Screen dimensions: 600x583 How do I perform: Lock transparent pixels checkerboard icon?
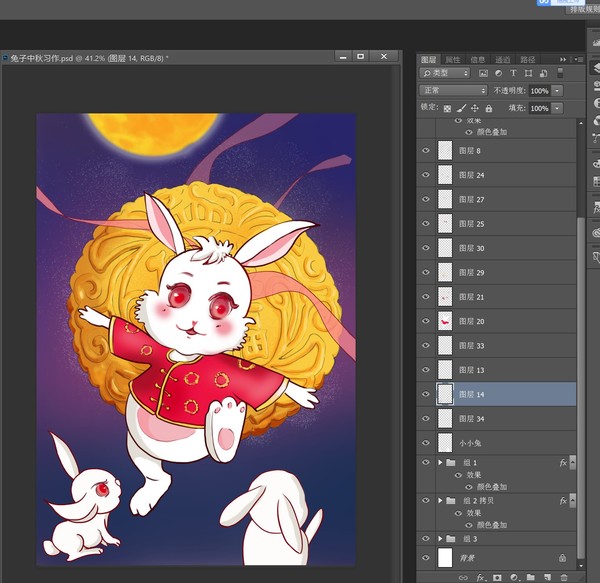pos(447,109)
